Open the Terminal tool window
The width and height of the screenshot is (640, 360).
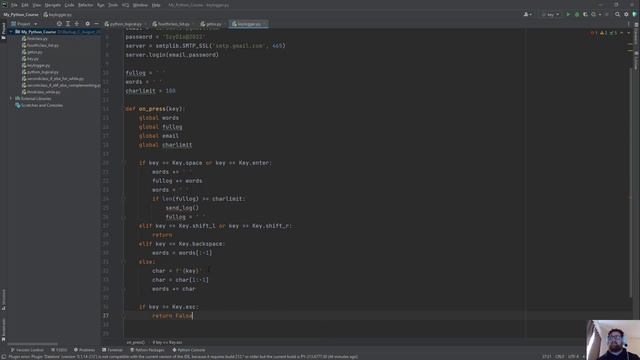pyautogui.click(x=112, y=350)
